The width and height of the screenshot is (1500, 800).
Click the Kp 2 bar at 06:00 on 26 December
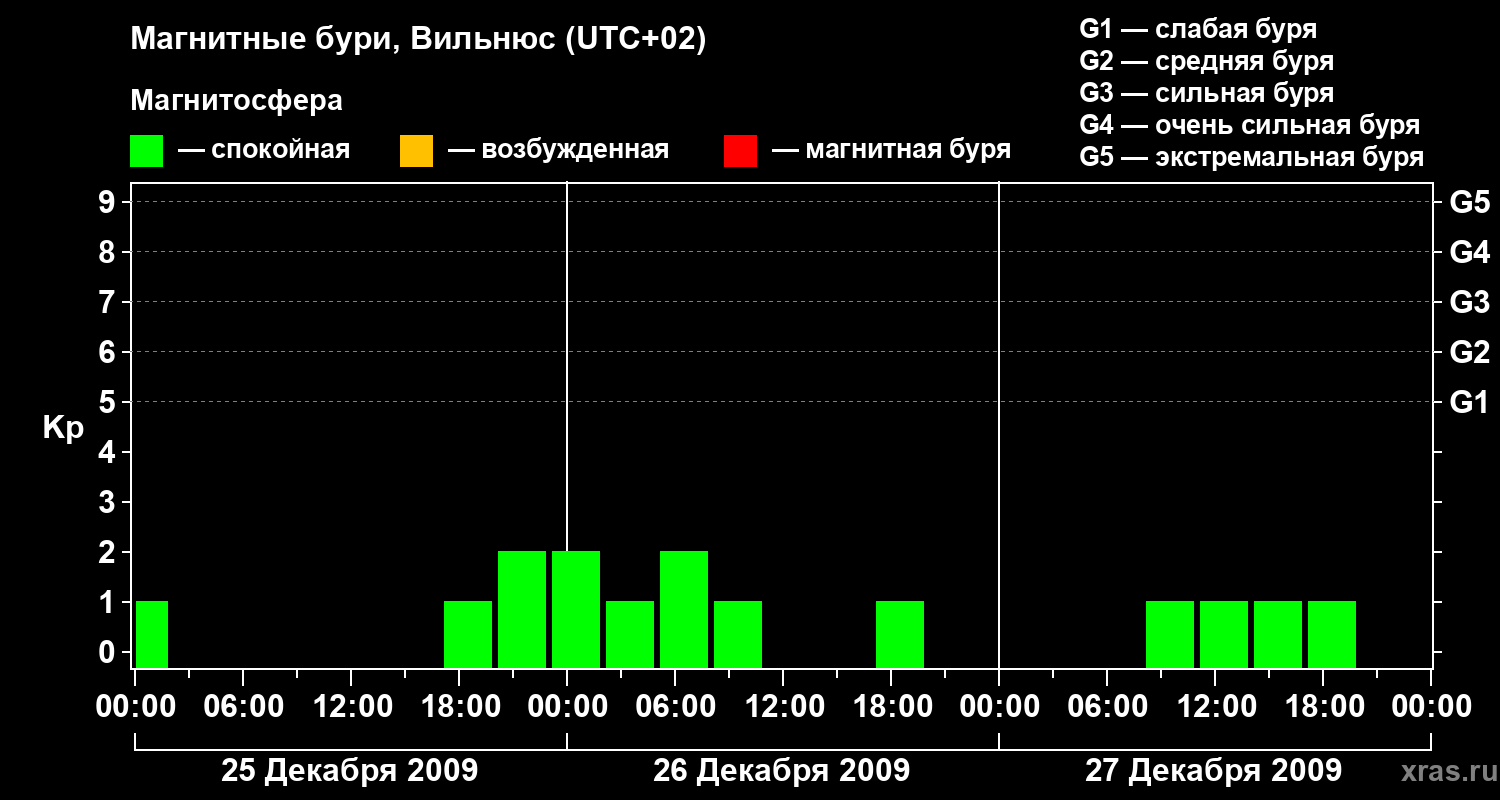point(684,609)
